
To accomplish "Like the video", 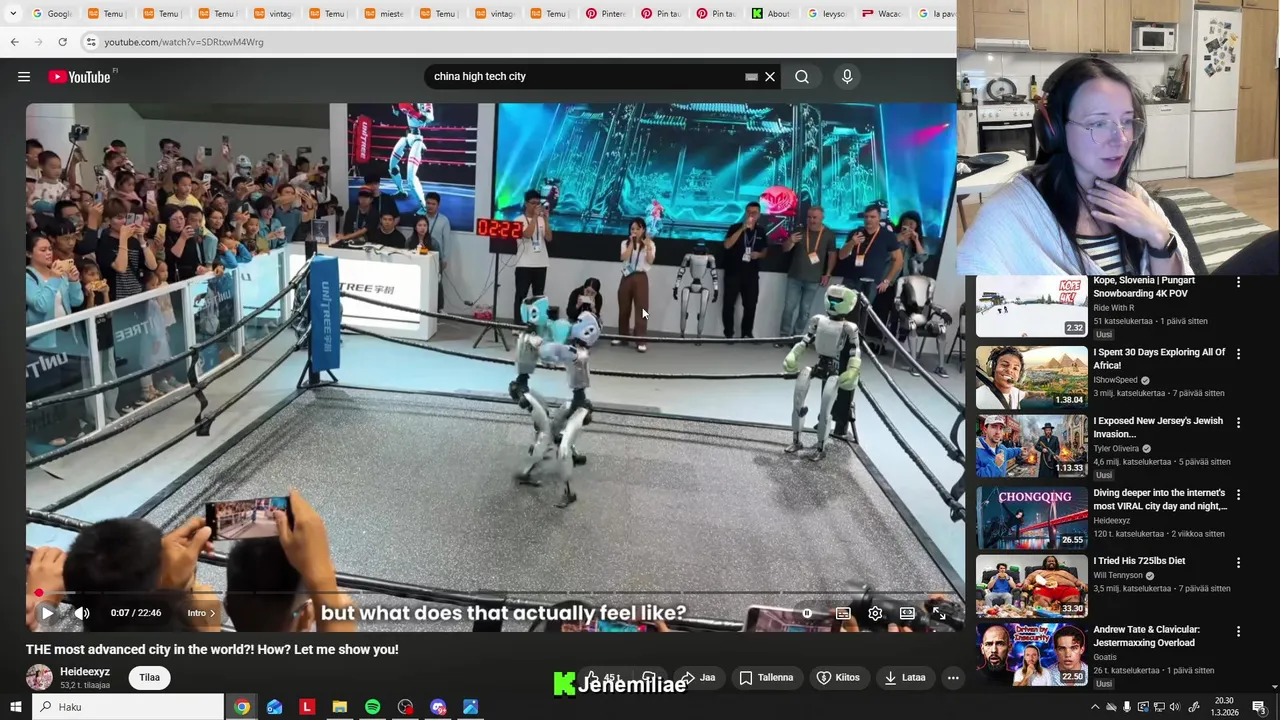I will tap(603, 677).
